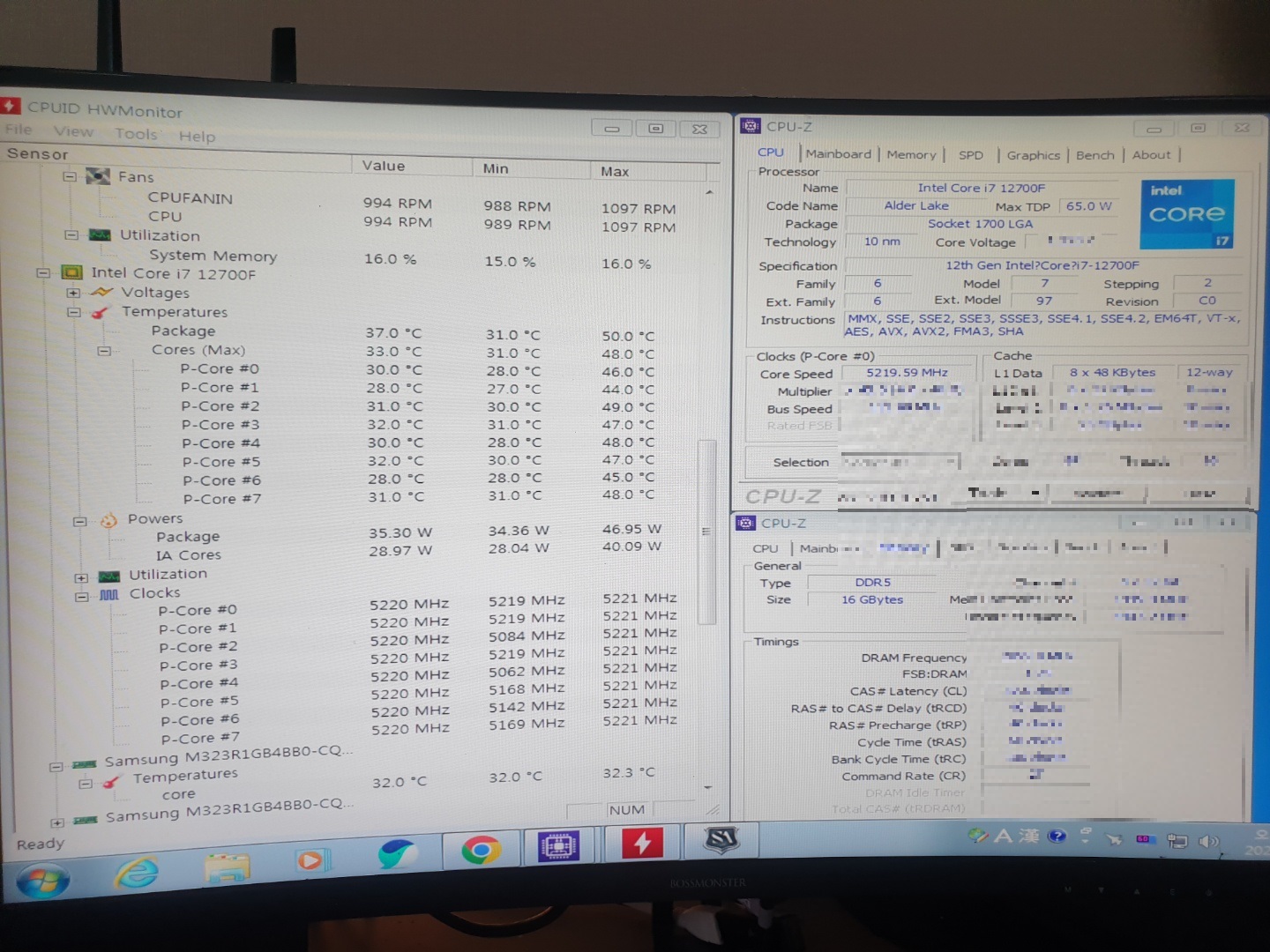1270x952 pixels.
Task: Click the Core Speed 5219.59 MHz field
Action: coord(907,372)
